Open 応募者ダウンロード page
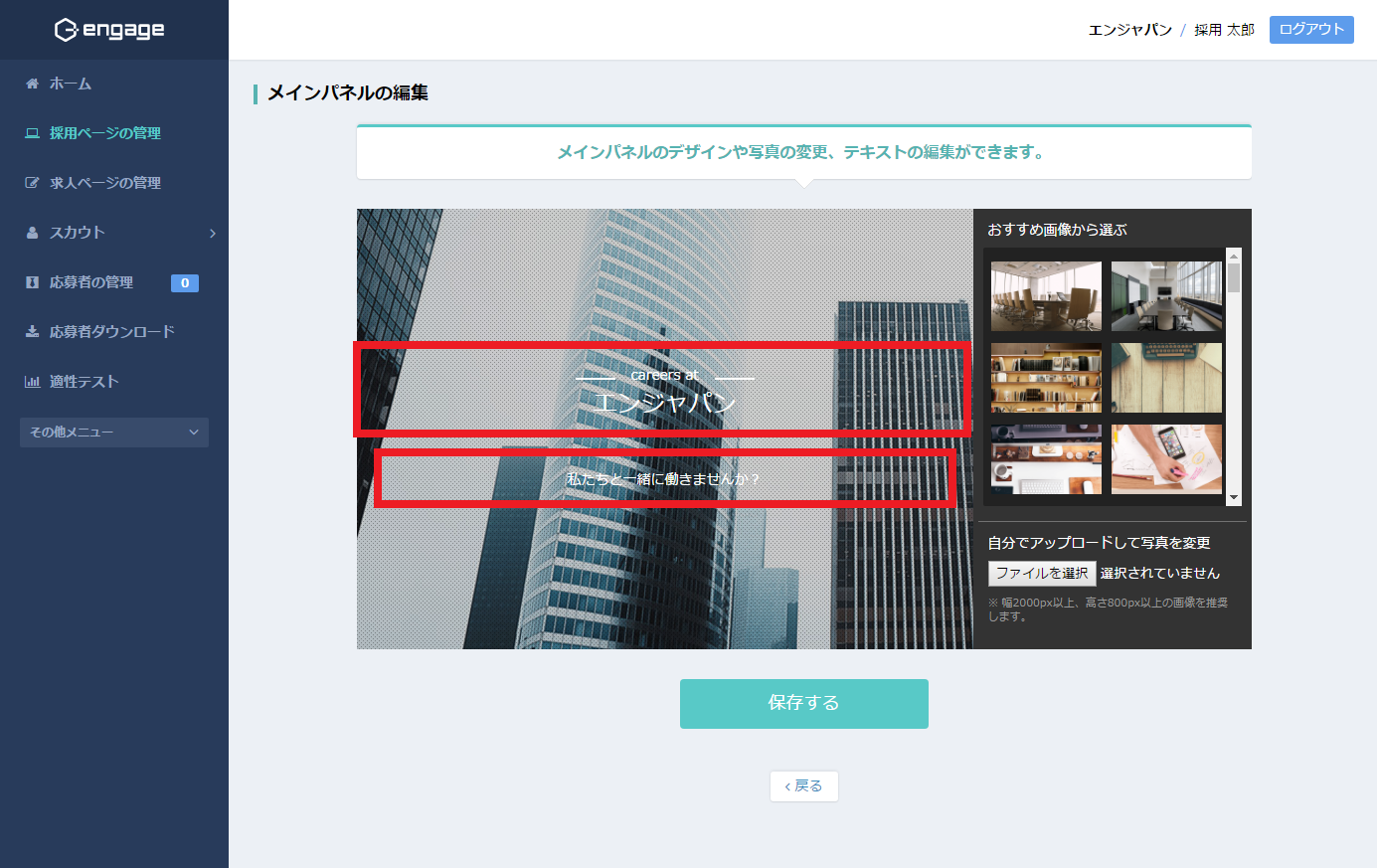This screenshot has height=868, width=1377. 114,332
